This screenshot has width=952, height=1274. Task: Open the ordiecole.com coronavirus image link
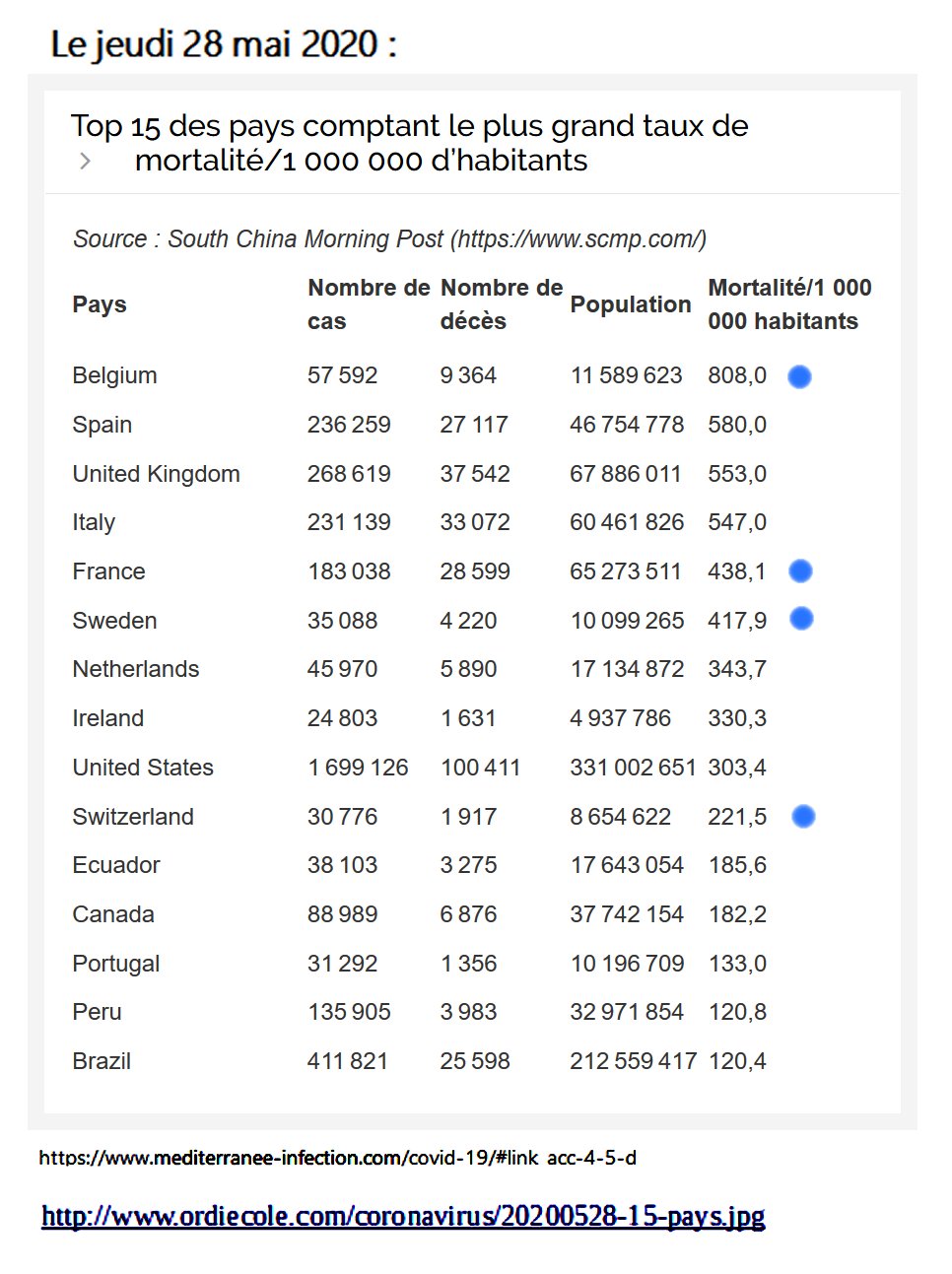click(x=403, y=1216)
